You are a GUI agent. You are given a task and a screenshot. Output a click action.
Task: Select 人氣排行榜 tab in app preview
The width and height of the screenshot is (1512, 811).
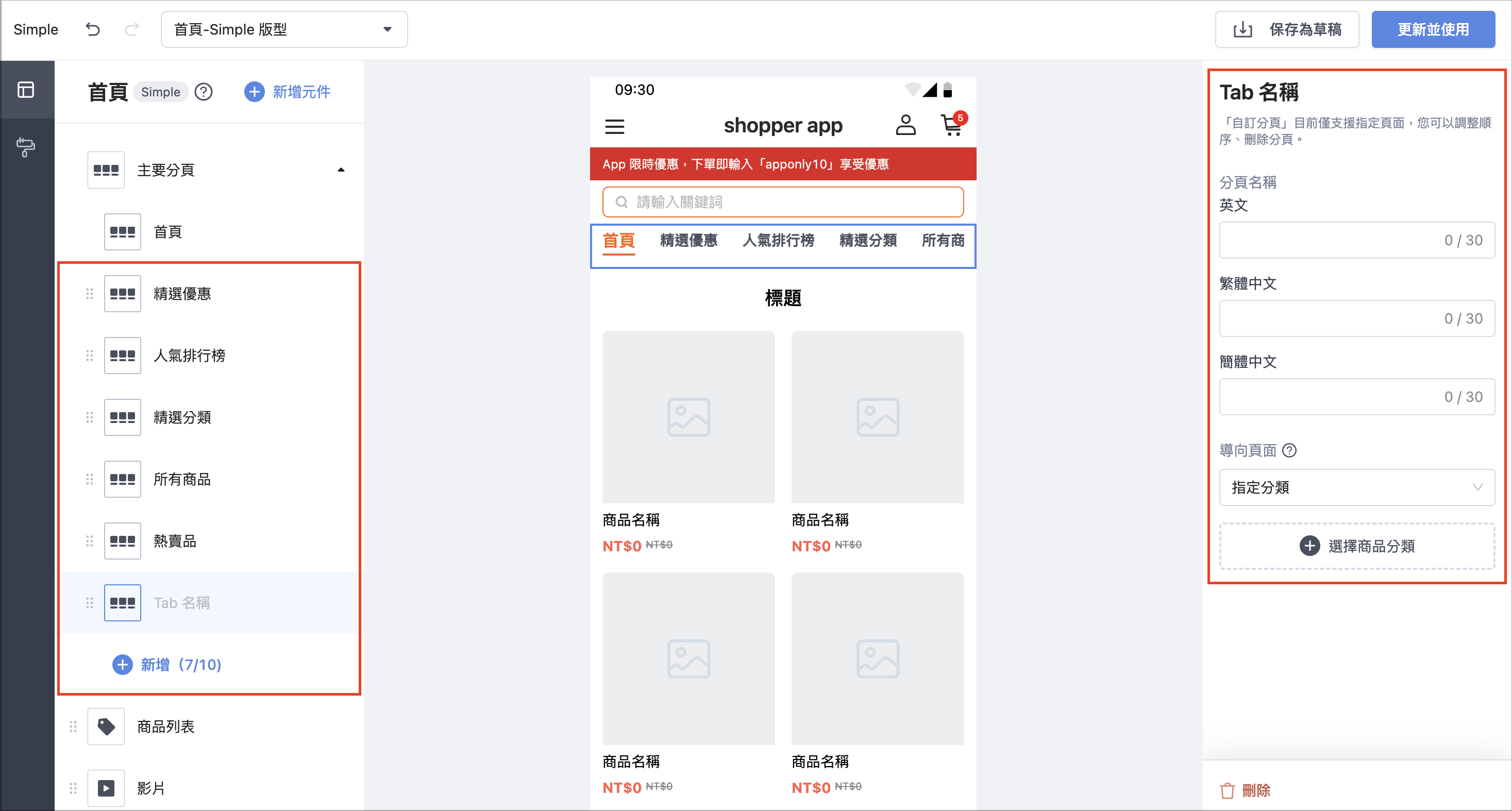click(778, 241)
